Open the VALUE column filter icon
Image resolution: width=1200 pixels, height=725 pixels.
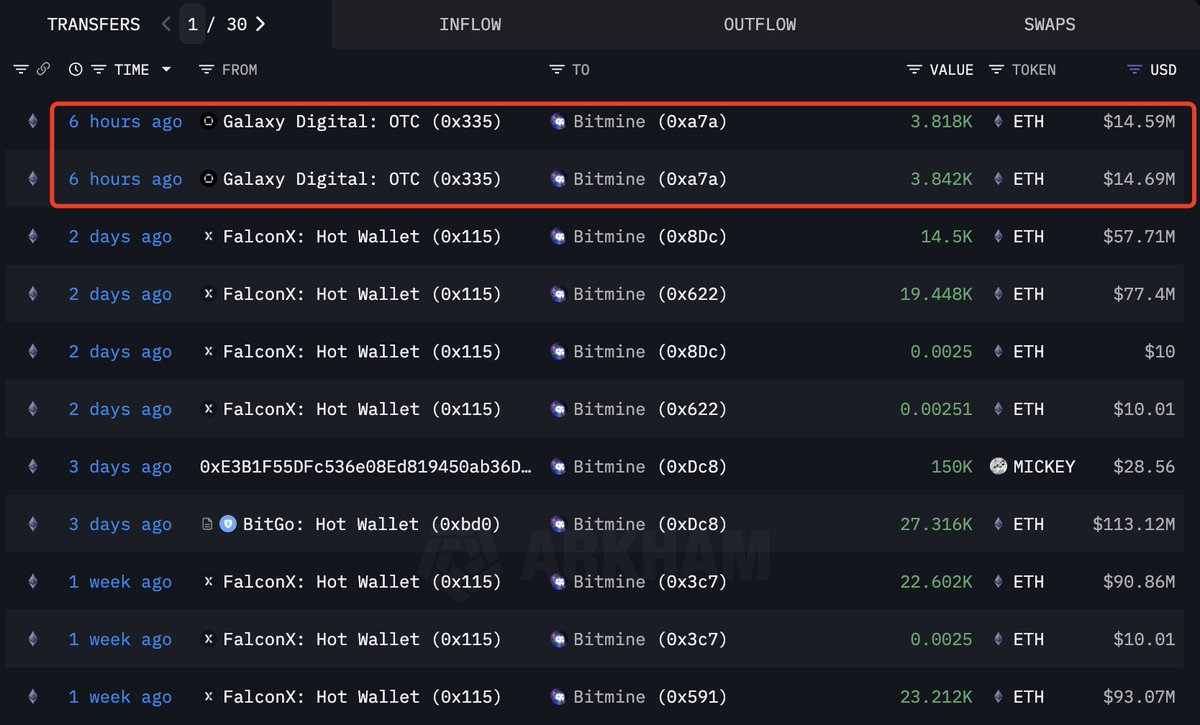tap(914, 69)
